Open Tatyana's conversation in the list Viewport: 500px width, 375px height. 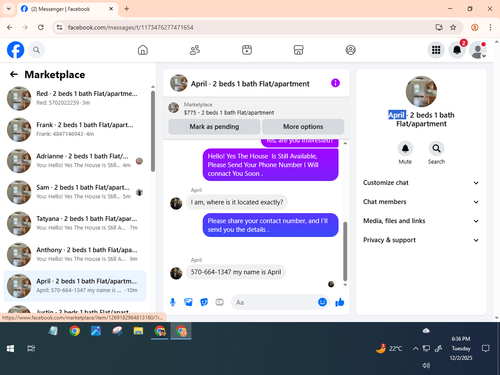(75, 223)
